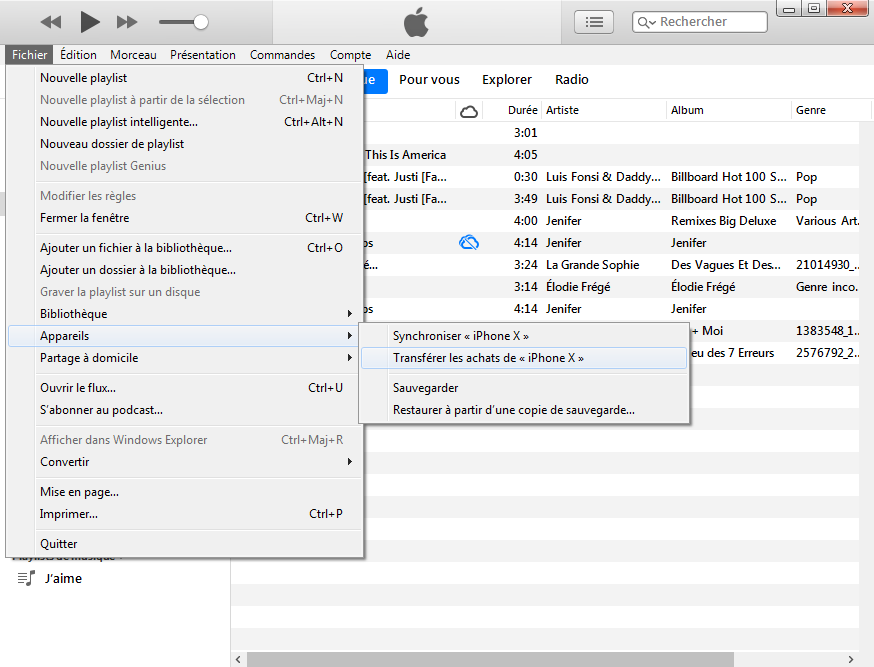The image size is (874, 667).
Task: Select the J'aime playlist
Action: tap(63, 578)
